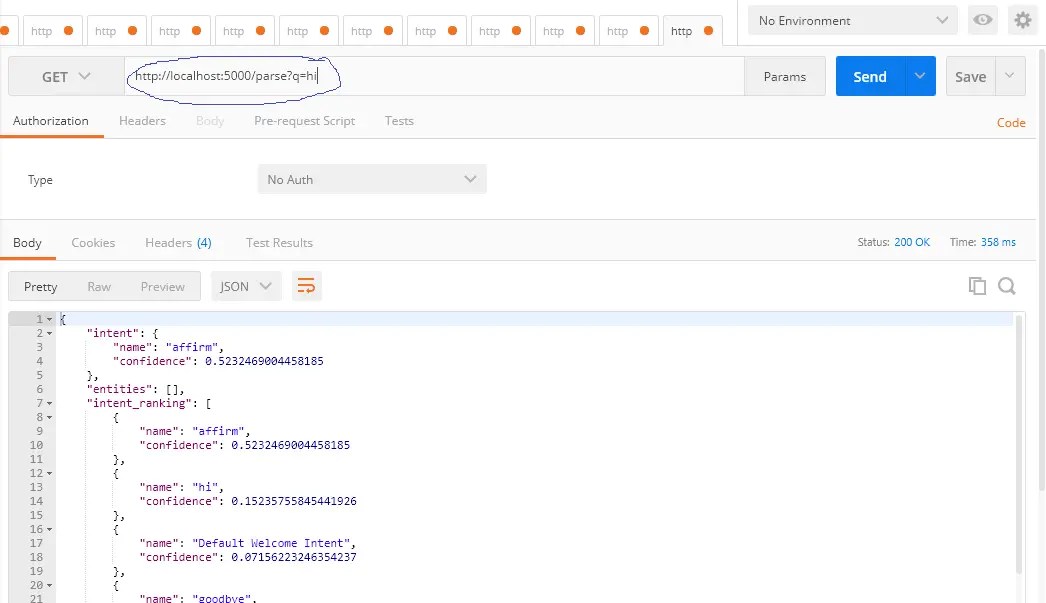Open the environment quick look eye icon
The height and width of the screenshot is (603, 1046).
[x=982, y=20]
